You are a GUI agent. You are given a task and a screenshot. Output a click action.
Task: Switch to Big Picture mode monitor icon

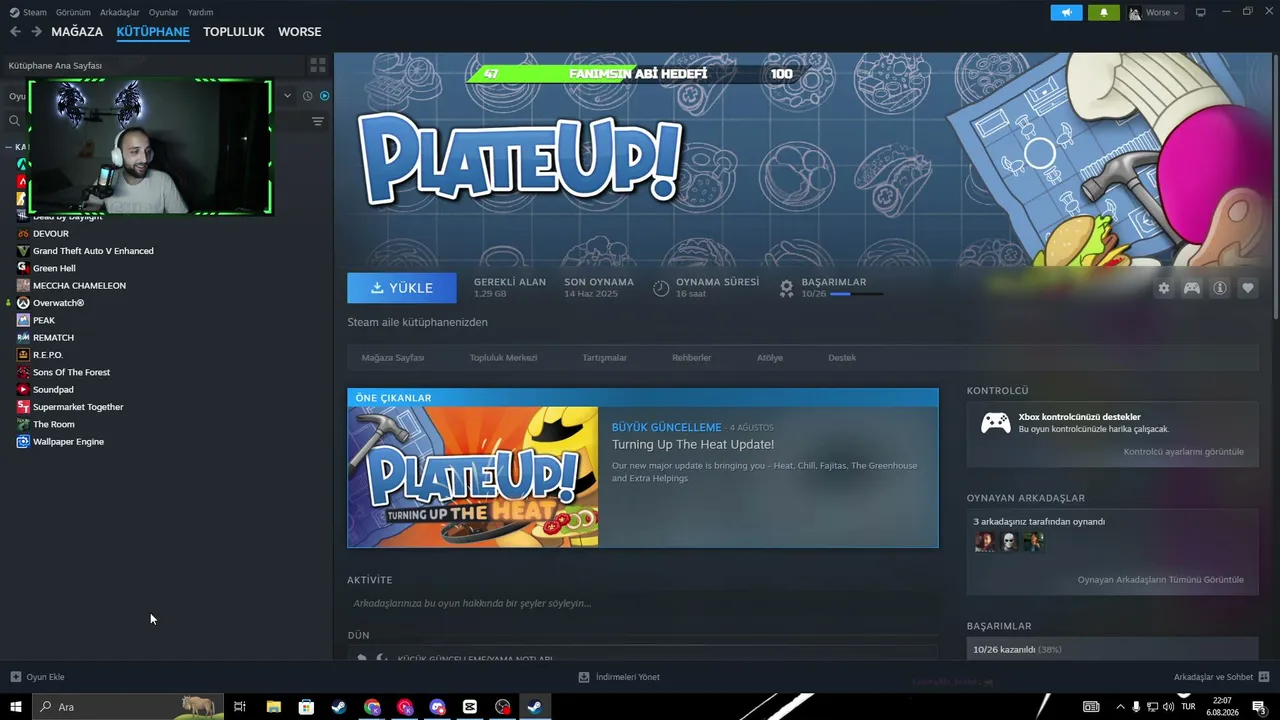(x=1201, y=12)
